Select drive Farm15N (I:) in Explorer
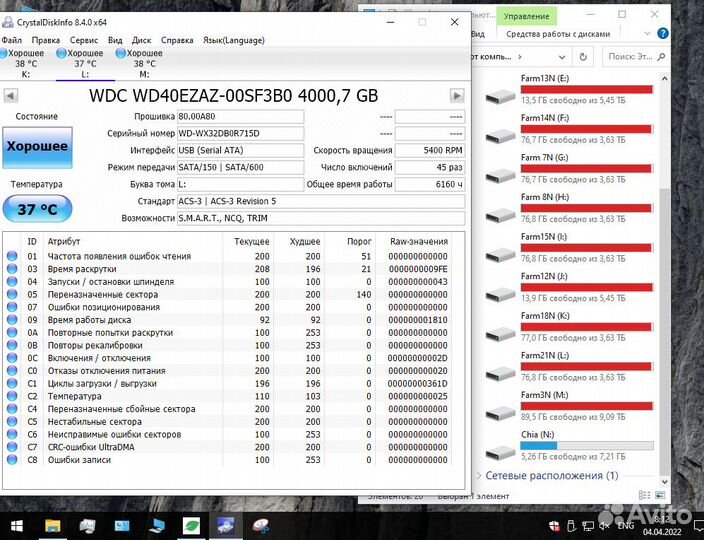This screenshot has height=540, width=704. (569, 248)
